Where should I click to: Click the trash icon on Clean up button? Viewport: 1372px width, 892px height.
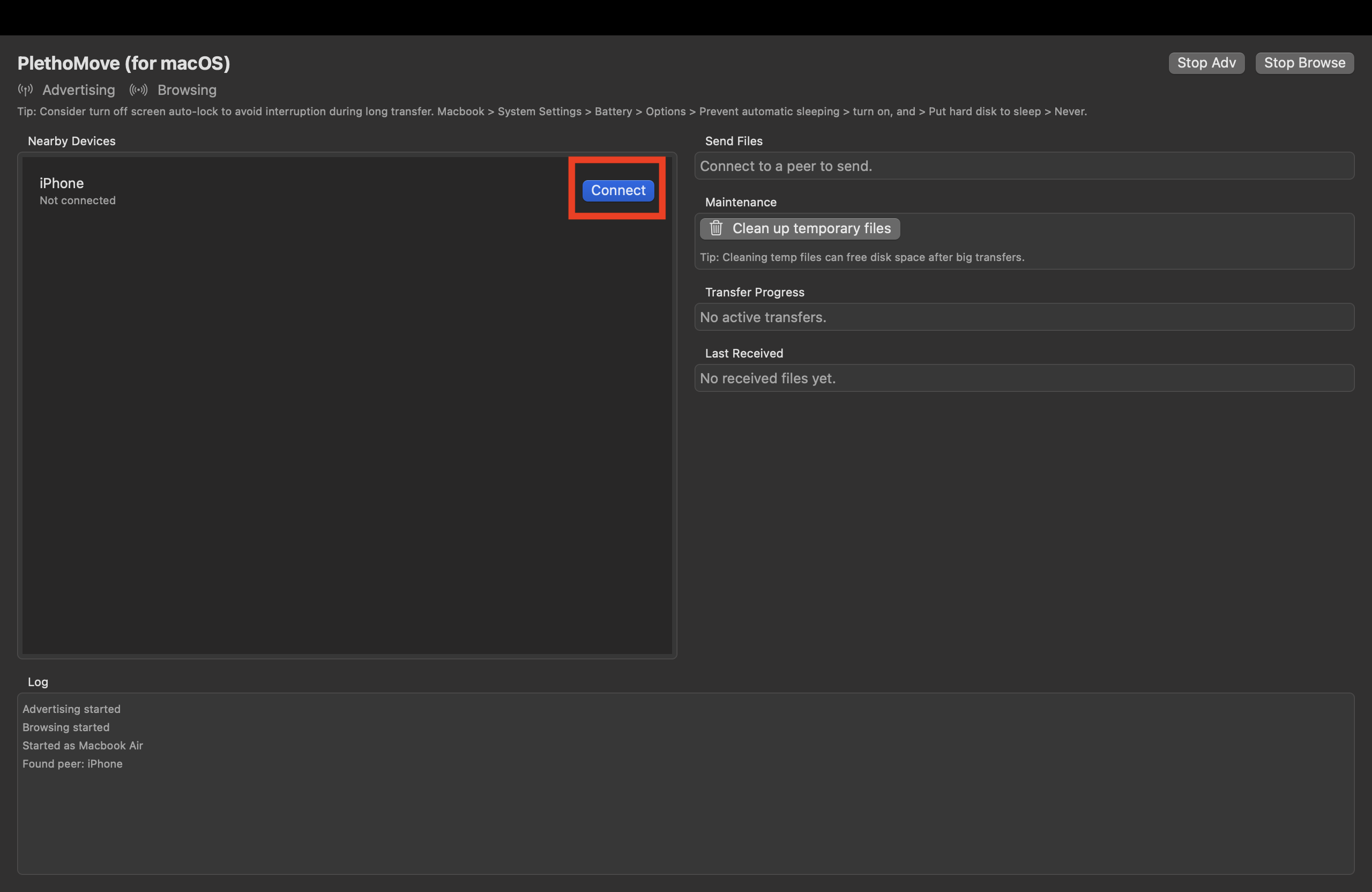[x=716, y=228]
